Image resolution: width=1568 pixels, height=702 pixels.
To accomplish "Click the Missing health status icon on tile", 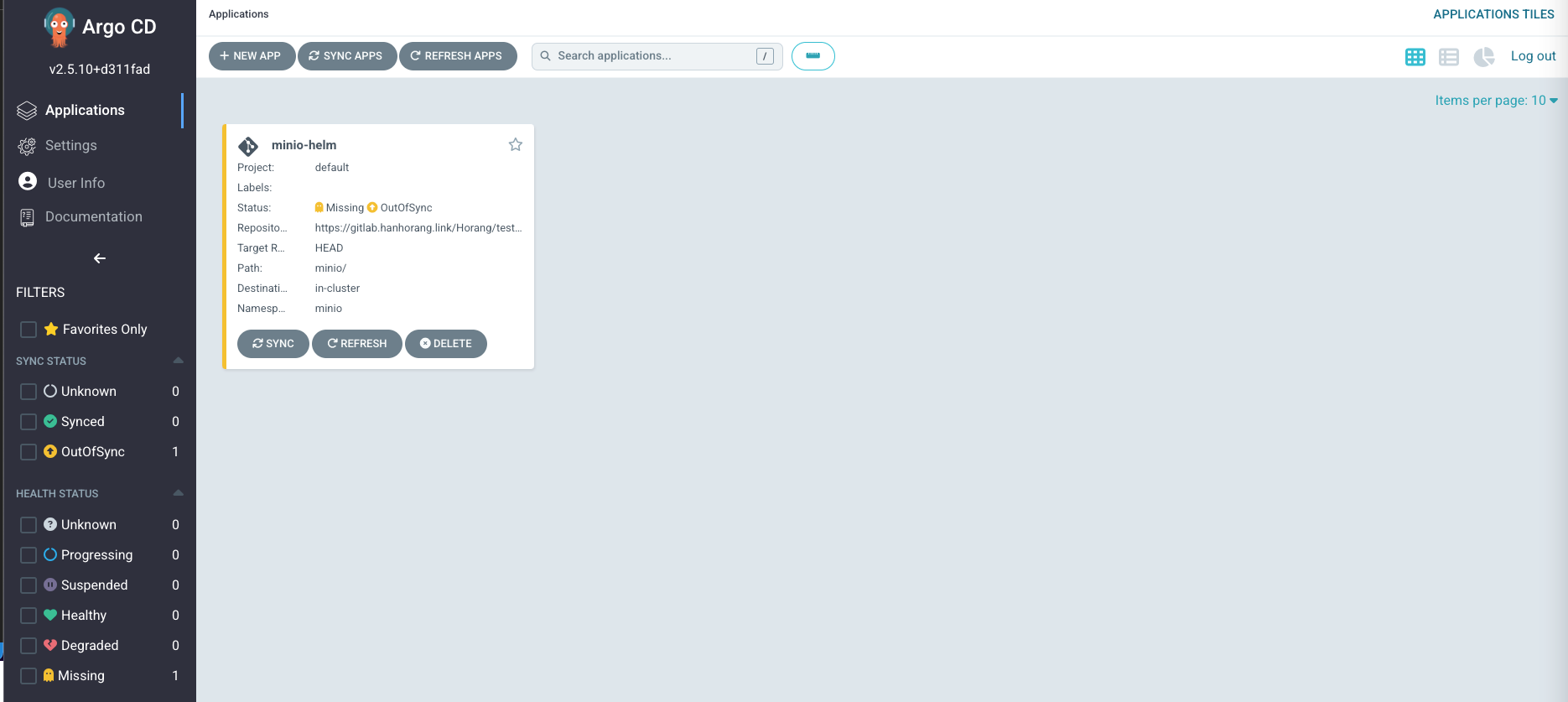I will click(319, 208).
